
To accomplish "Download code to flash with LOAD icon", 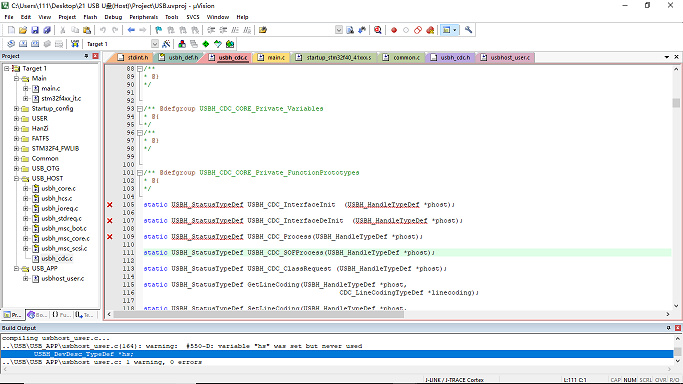I will [75, 44].
